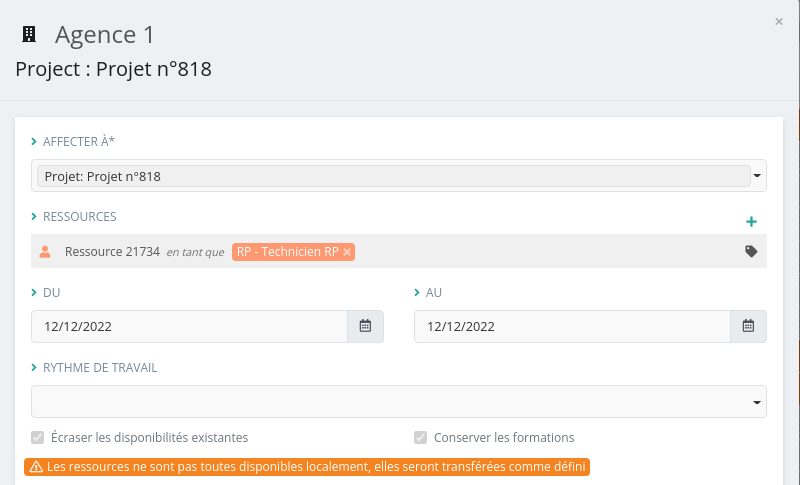Open the calendar picker for the DU date
Screen dimensions: 800x485
[x=365, y=326]
